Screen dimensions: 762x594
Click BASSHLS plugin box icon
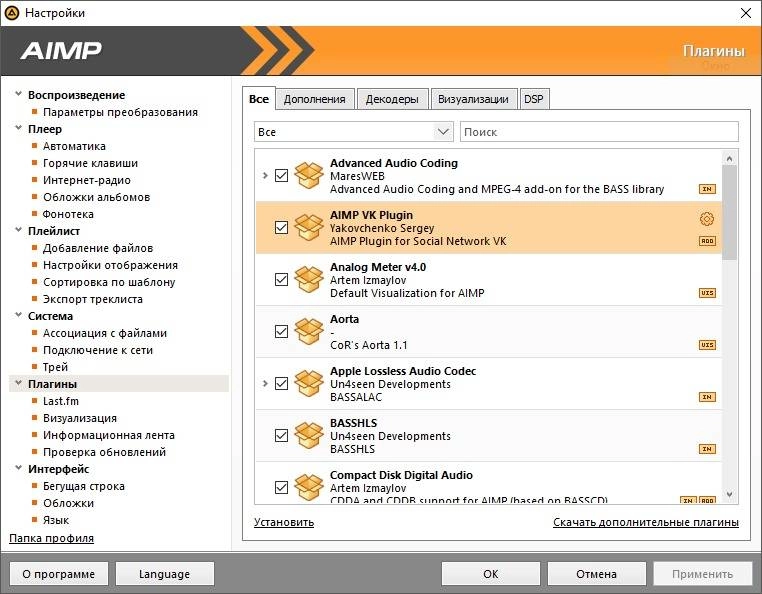pyautogui.click(x=309, y=436)
